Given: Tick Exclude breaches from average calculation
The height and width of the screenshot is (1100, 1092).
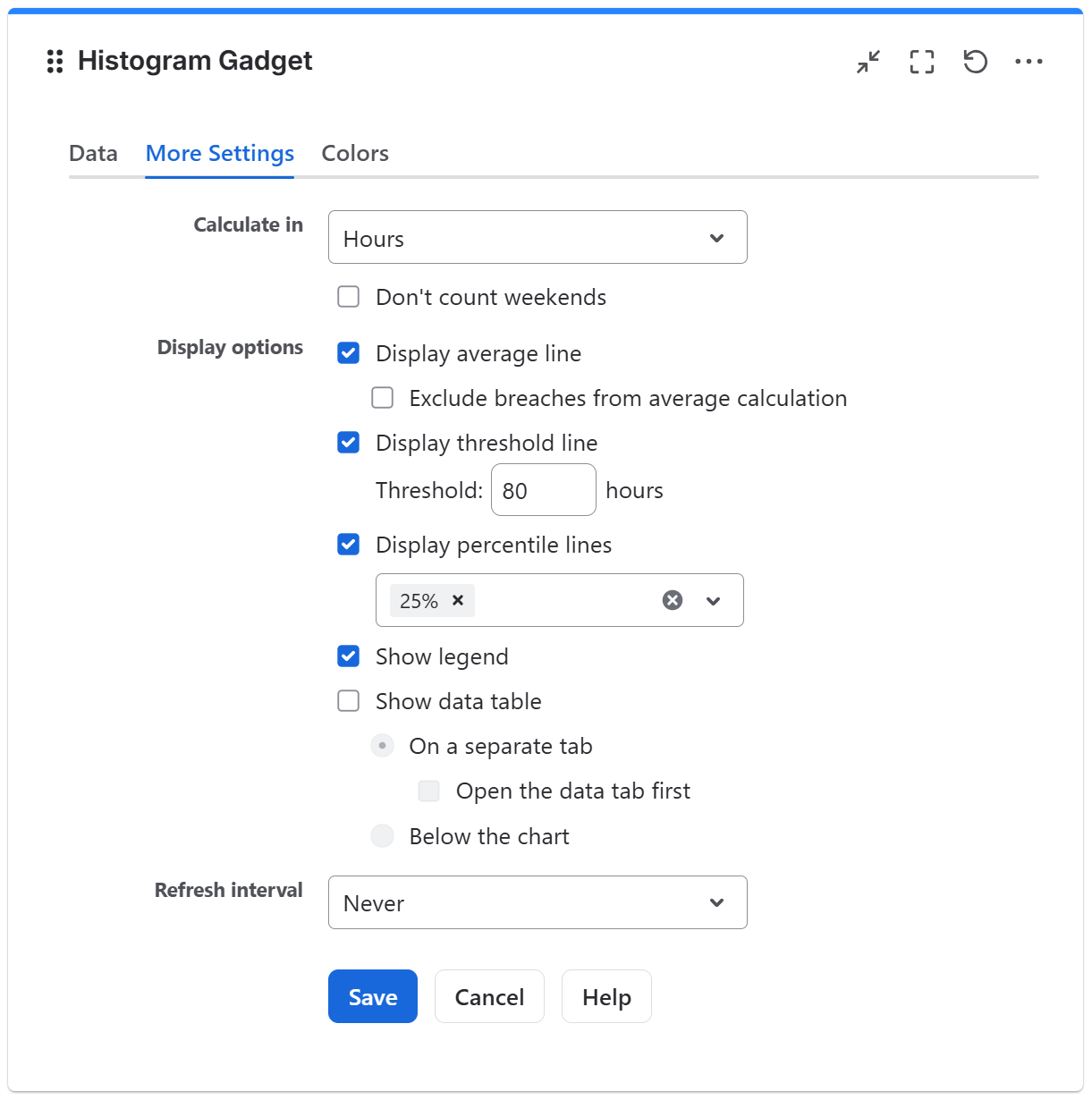Looking at the screenshot, I should click(x=383, y=398).
